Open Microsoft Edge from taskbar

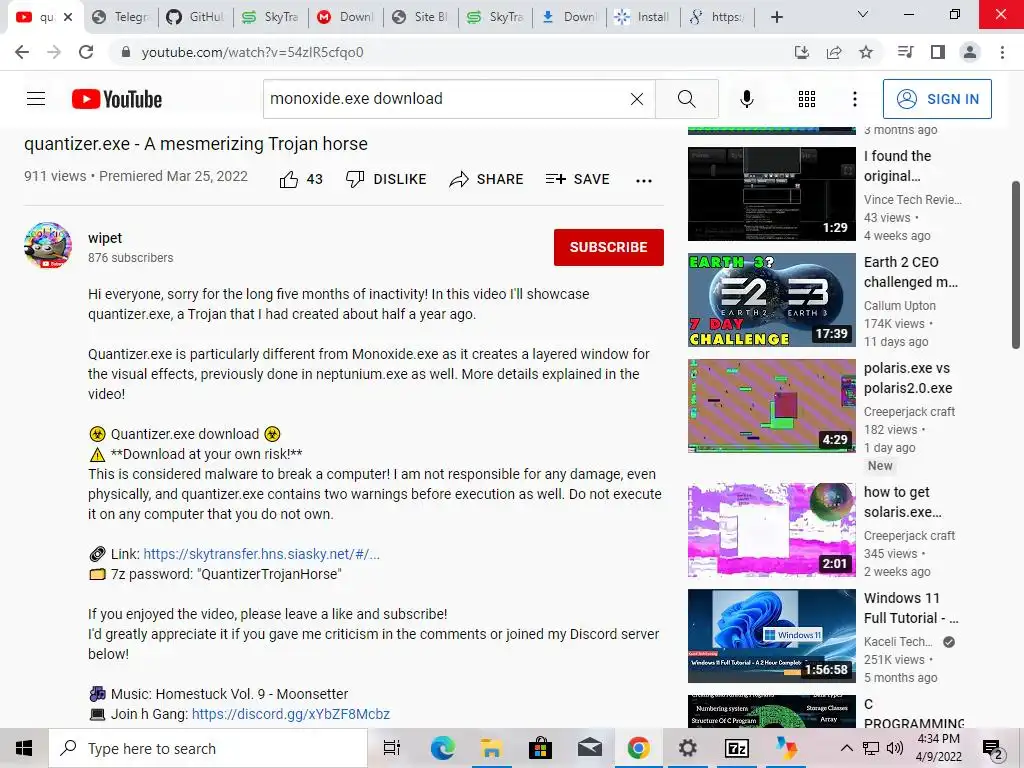click(x=442, y=748)
